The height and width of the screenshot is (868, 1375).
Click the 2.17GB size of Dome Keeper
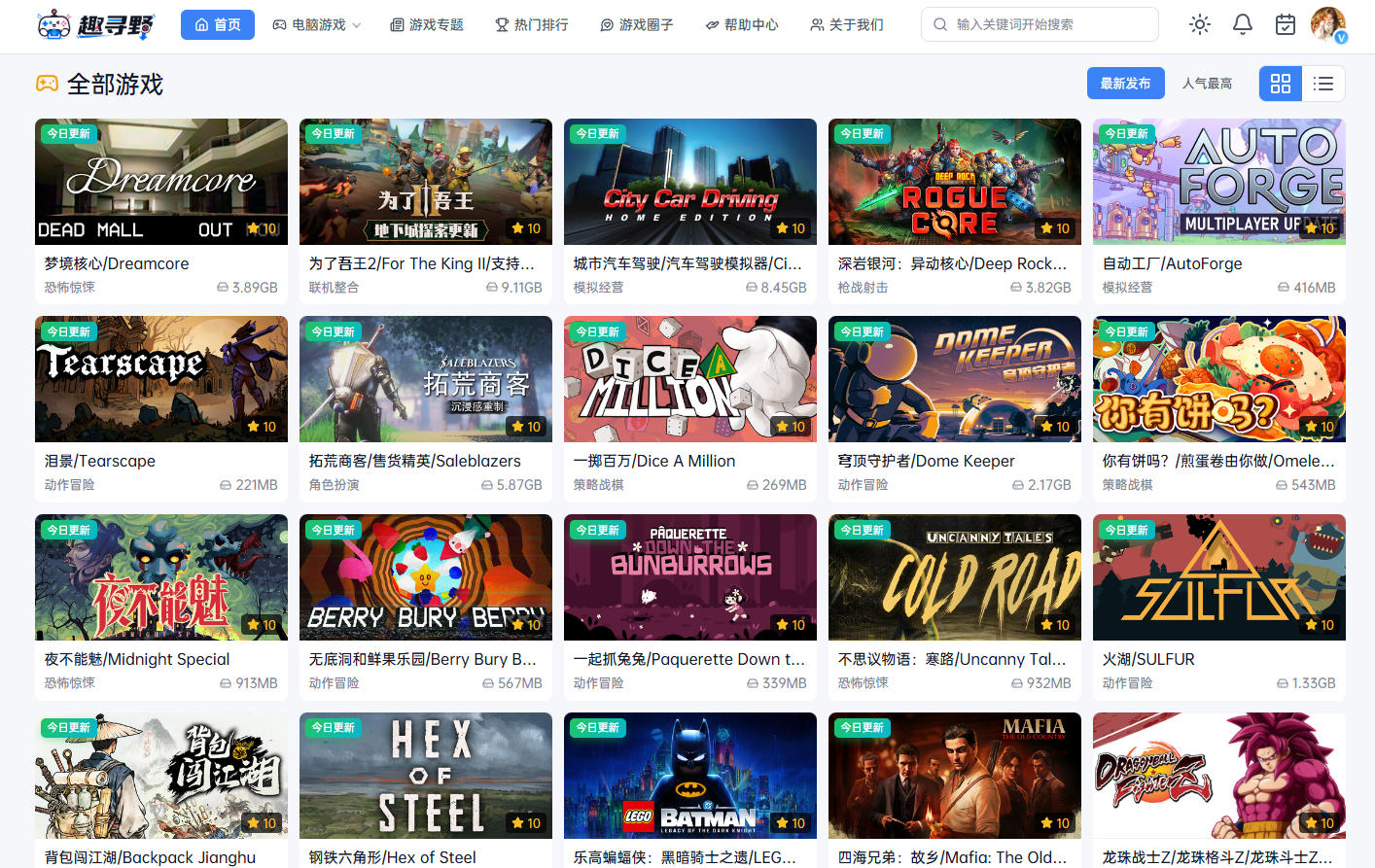click(x=1049, y=485)
